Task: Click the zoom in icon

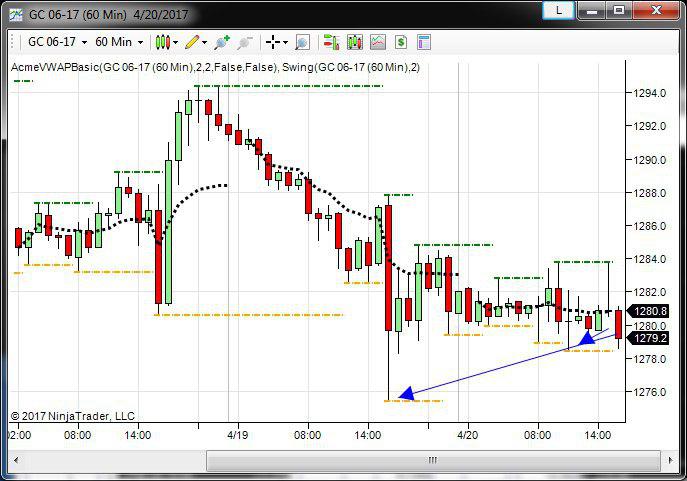Action: point(221,42)
